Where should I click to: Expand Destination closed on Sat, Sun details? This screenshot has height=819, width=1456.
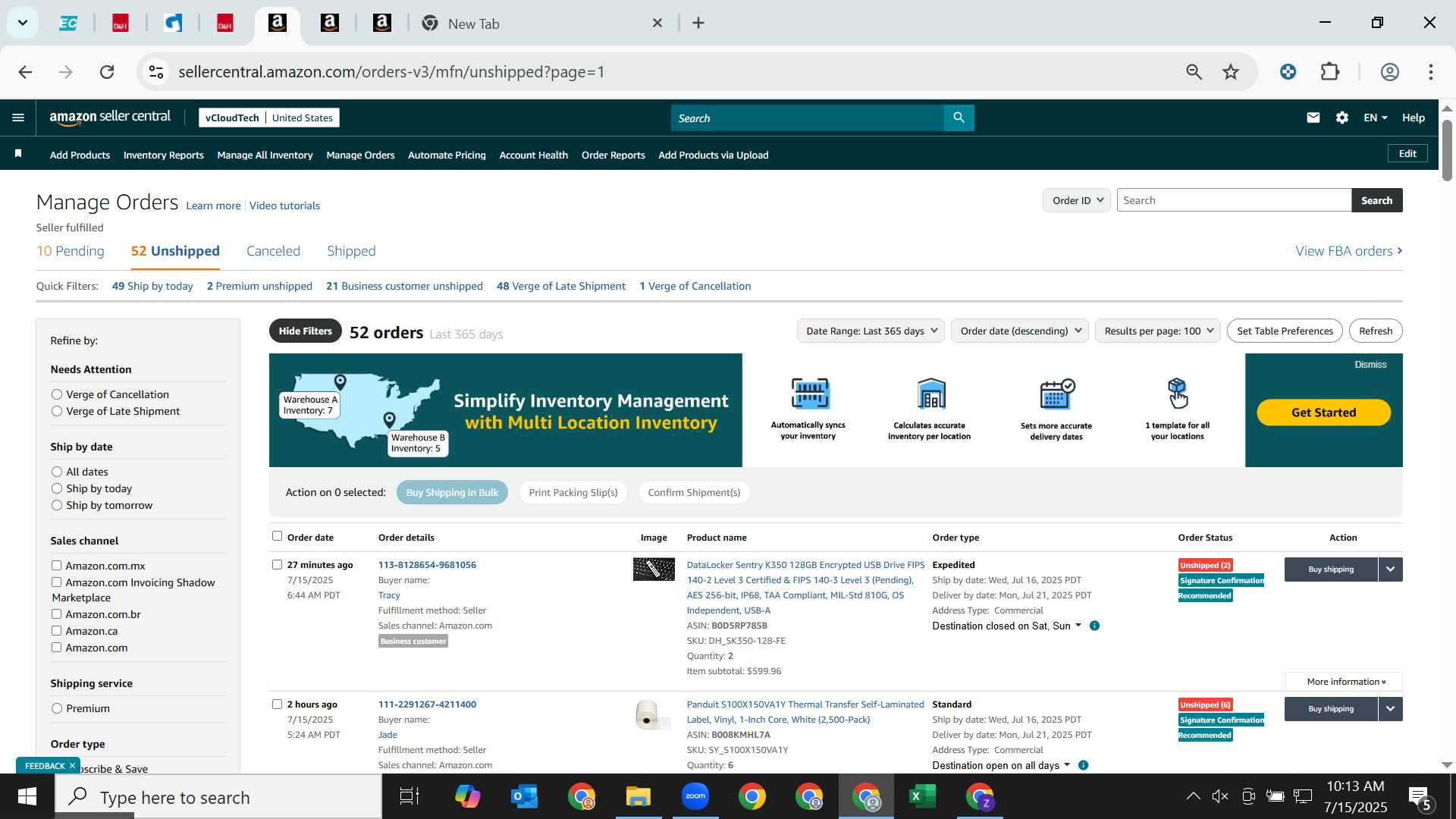(1006, 626)
